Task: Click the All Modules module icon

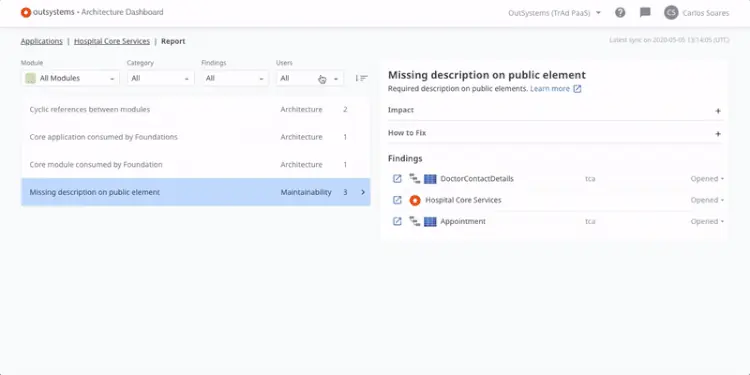Action: pyautogui.click(x=30, y=78)
